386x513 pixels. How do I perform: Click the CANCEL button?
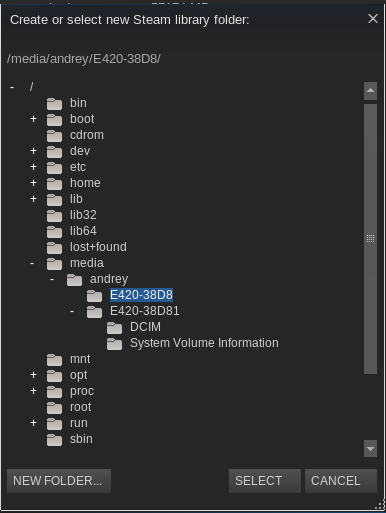point(341,481)
